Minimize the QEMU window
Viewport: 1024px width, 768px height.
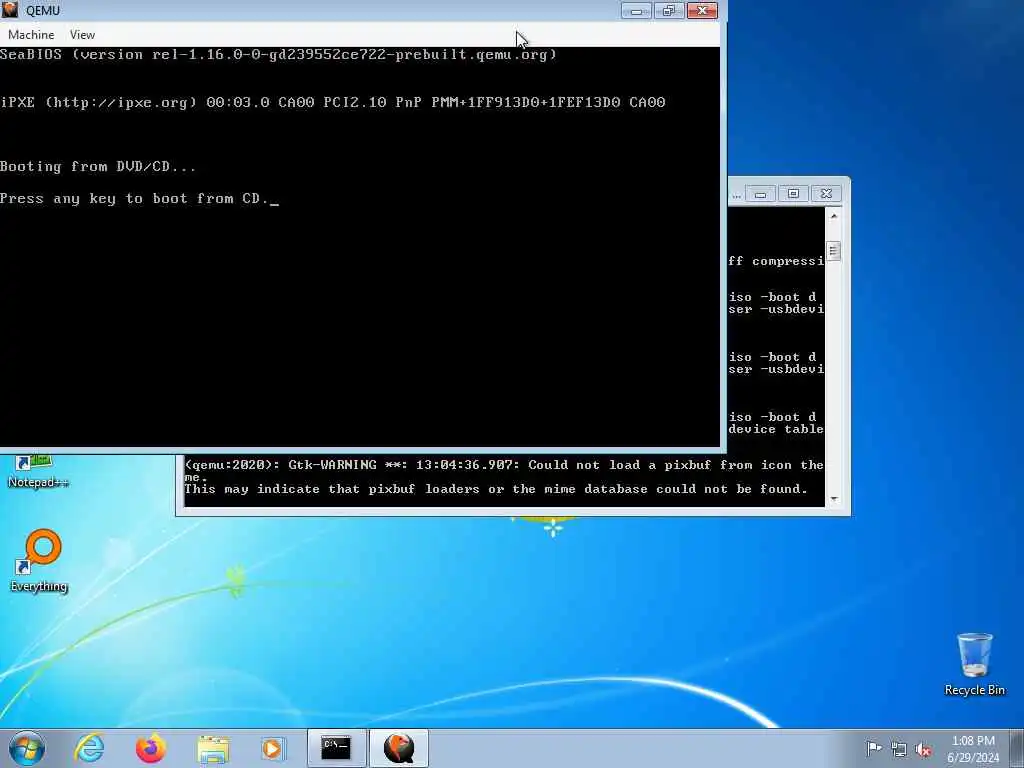pyautogui.click(x=636, y=10)
